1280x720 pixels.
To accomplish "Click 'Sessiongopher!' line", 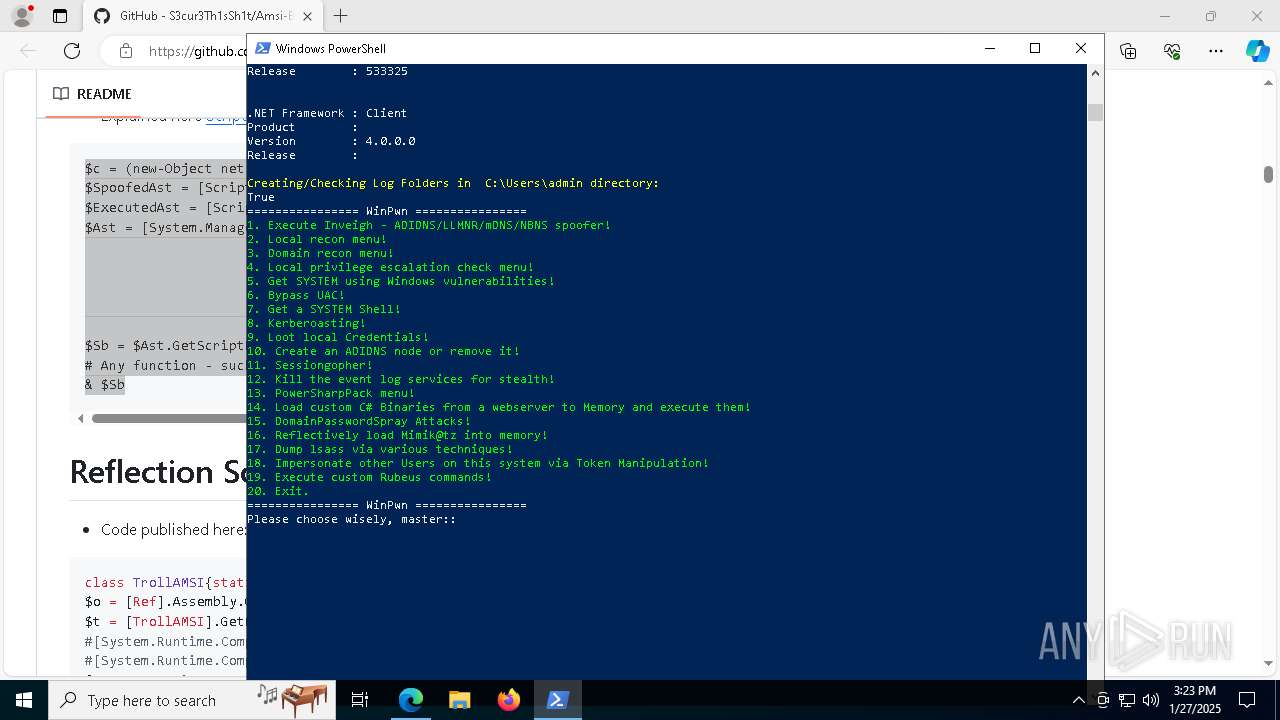I will click(x=310, y=365).
